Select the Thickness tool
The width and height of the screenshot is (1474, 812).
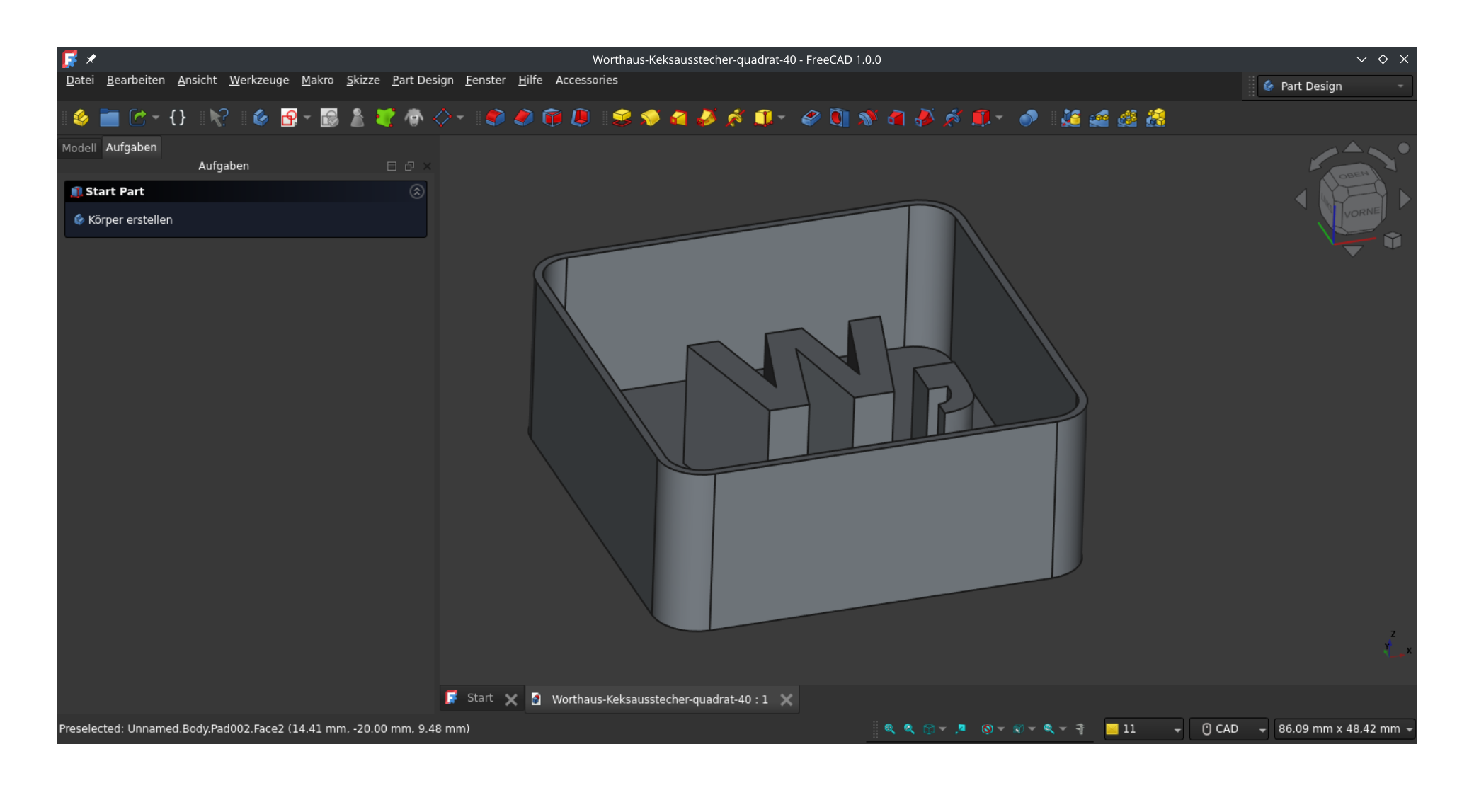coord(580,118)
